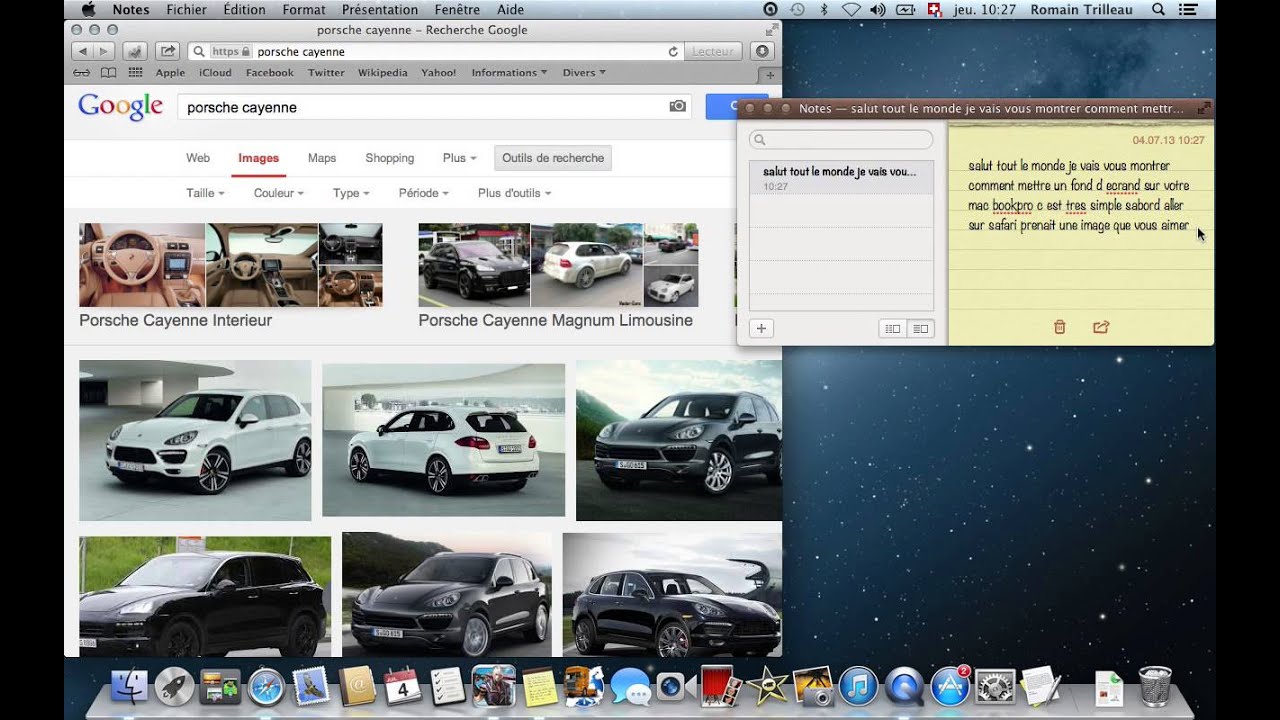Image resolution: width=1280 pixels, height=720 pixels.
Task: Expand the Couleur filter dropdown
Action: [278, 193]
